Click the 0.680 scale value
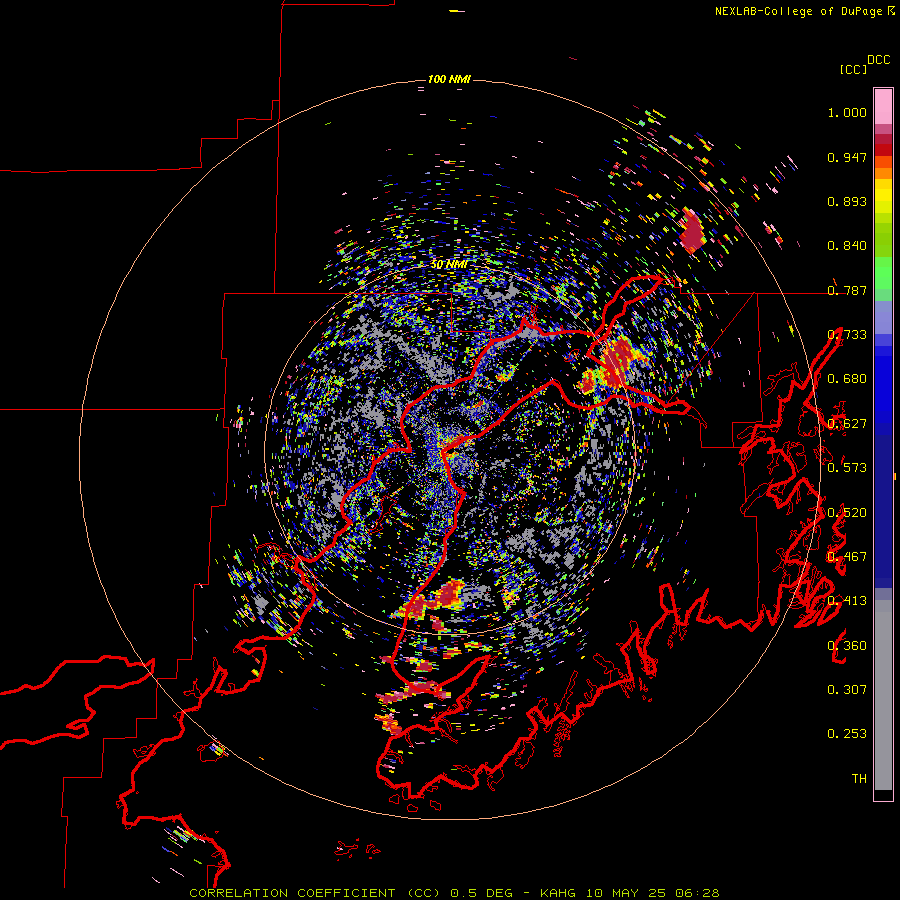This screenshot has height=900, width=900. 847,379
